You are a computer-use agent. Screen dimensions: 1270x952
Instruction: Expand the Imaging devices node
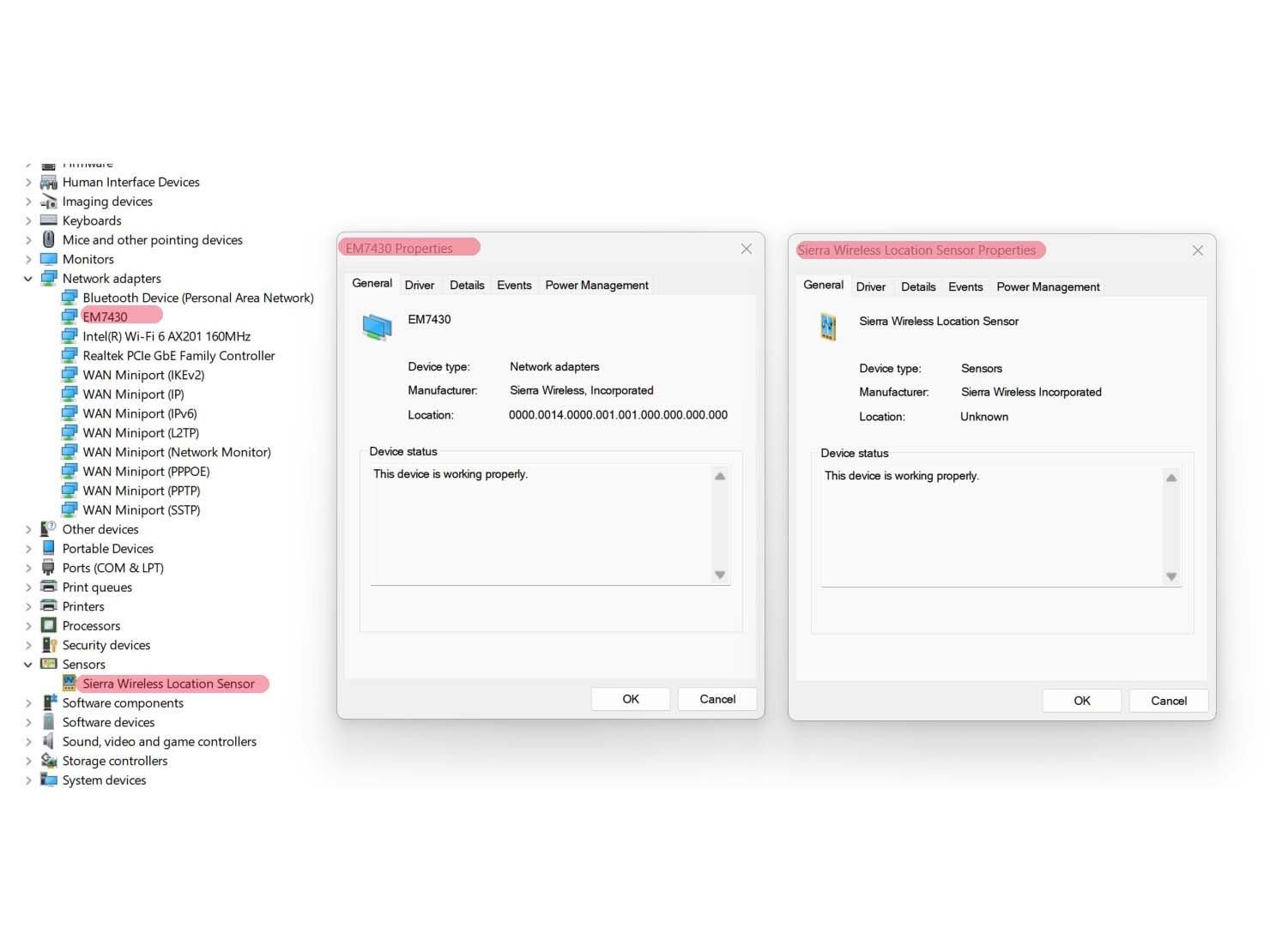[28, 202]
